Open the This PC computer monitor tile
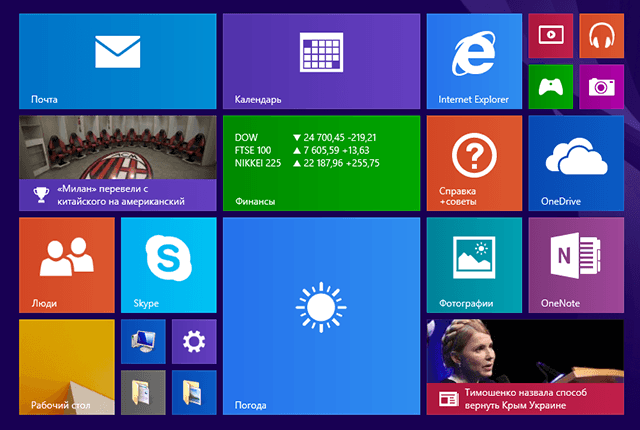The image size is (640, 430). point(143,341)
